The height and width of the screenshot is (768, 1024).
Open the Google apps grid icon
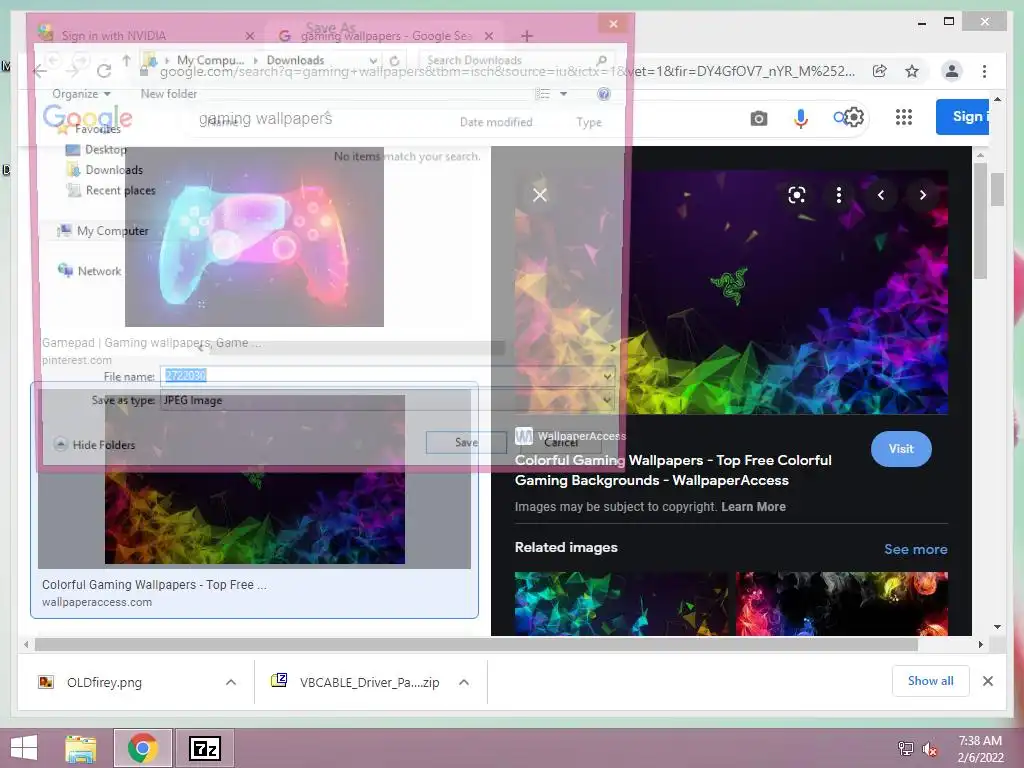click(903, 117)
